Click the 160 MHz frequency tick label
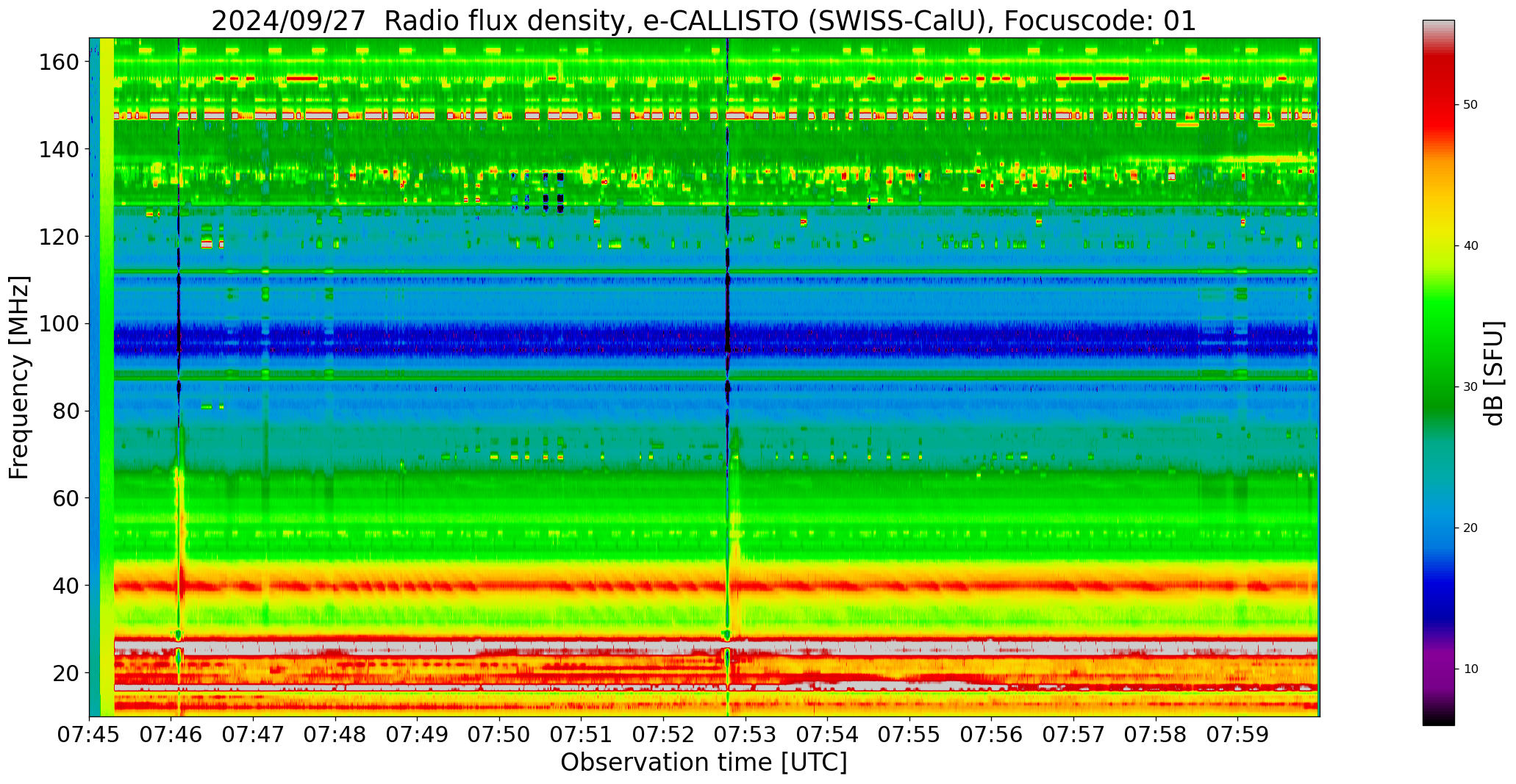 point(59,62)
